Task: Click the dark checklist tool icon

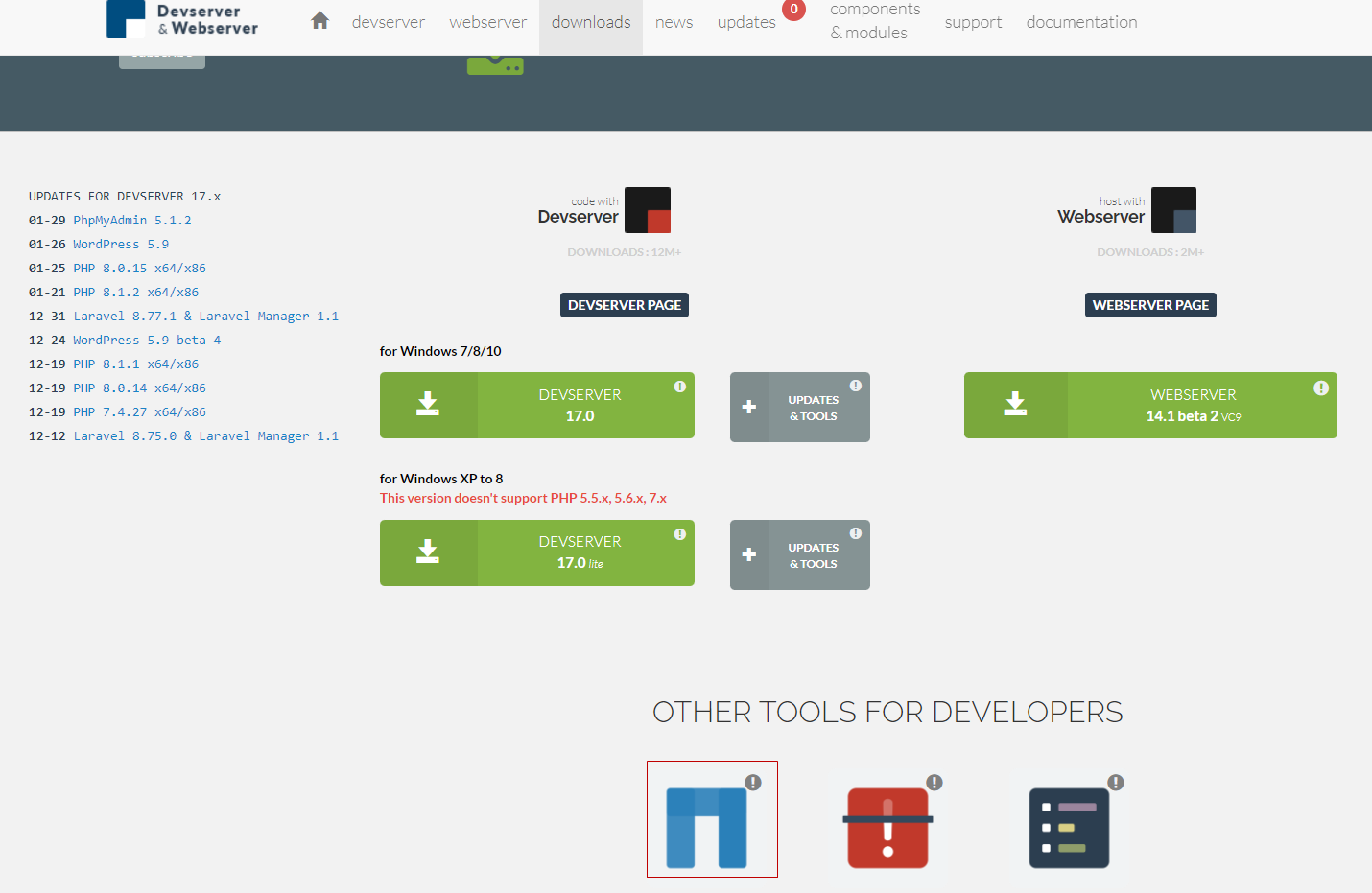Action: pyautogui.click(x=1069, y=828)
